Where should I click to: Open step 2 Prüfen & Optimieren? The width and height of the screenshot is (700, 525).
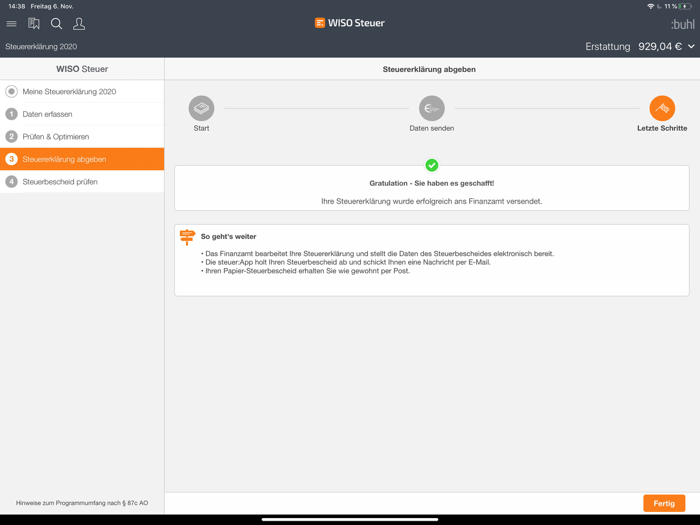click(x=55, y=137)
